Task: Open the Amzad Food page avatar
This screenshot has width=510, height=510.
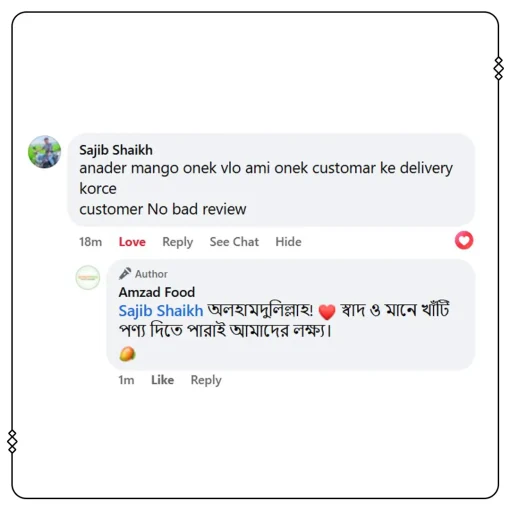Action: pyautogui.click(x=88, y=277)
